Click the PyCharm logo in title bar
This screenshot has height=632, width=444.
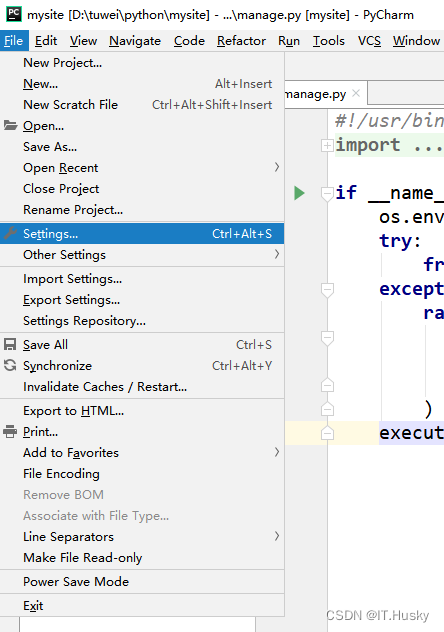coord(14,15)
